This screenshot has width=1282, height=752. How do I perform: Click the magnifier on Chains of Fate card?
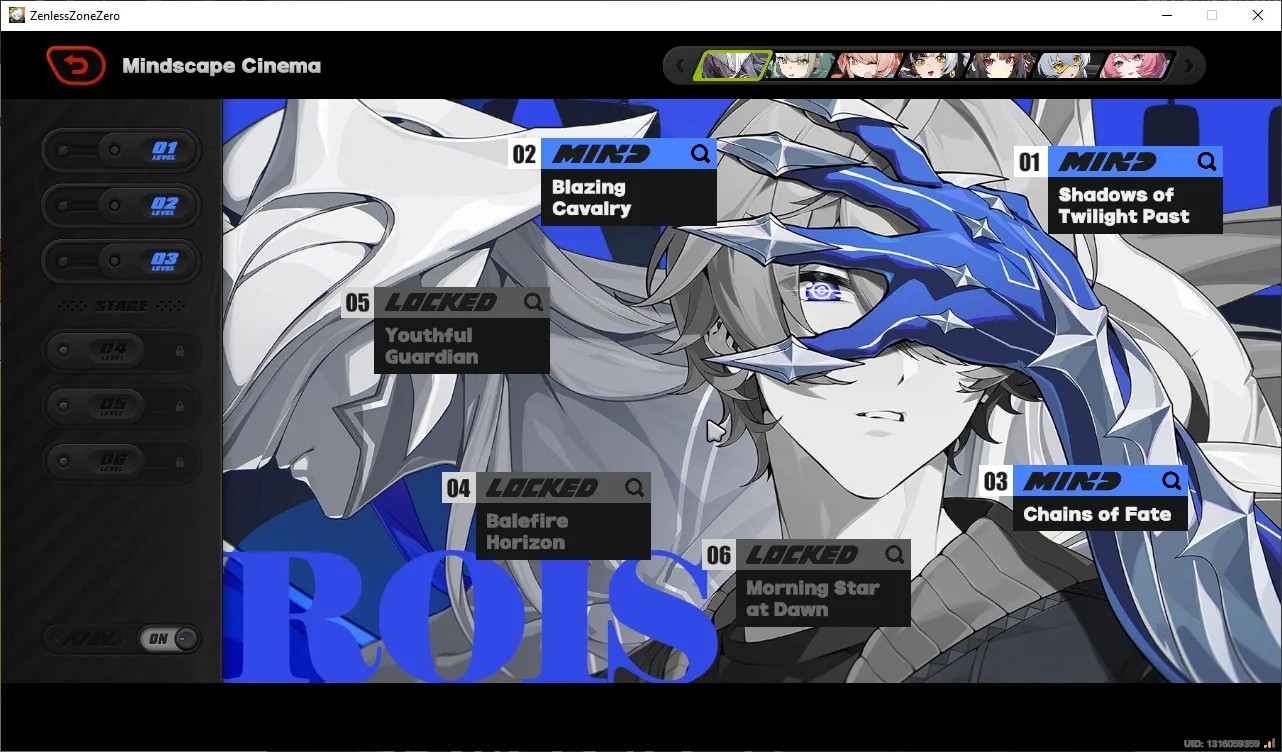1172,481
